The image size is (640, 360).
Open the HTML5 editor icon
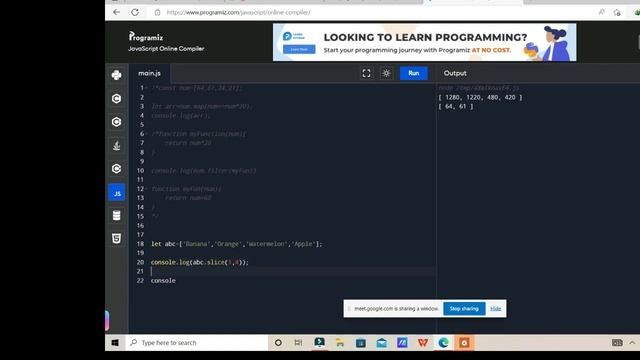click(116, 239)
